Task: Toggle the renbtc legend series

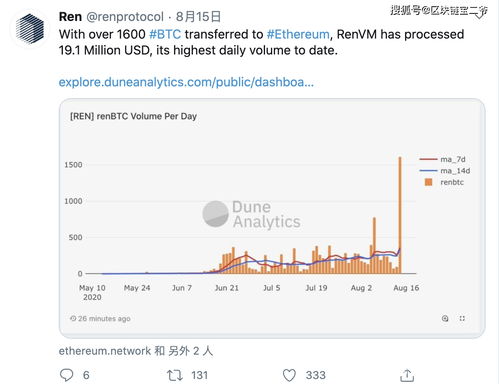Action: coord(444,182)
